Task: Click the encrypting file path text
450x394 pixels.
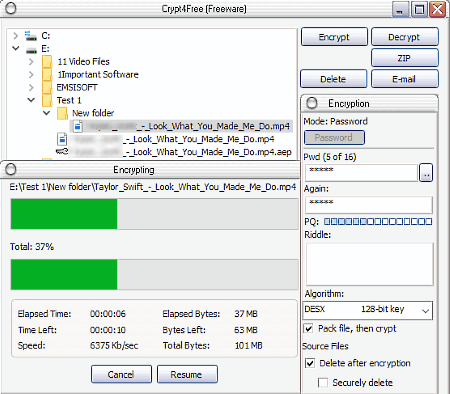Action: coord(153,187)
